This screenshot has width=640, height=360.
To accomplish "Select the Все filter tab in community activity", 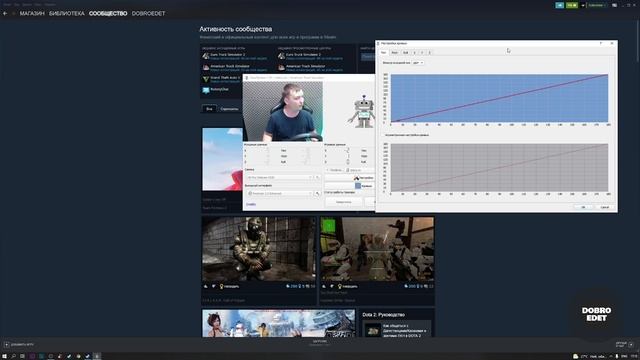I will point(209,109).
